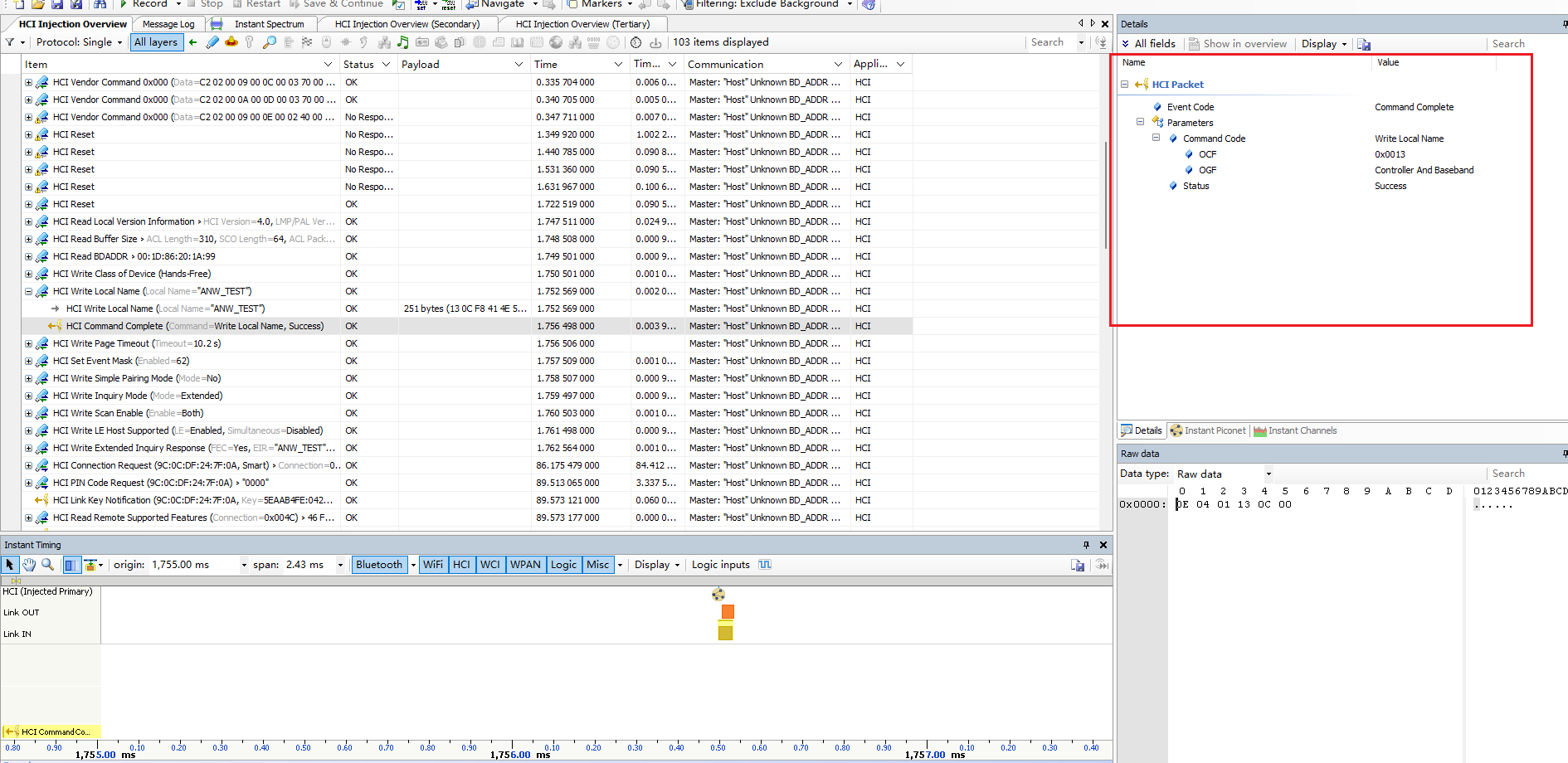Select the hand pan tool in Instant Timing
Screen dimensions: 1568x763
(29, 565)
